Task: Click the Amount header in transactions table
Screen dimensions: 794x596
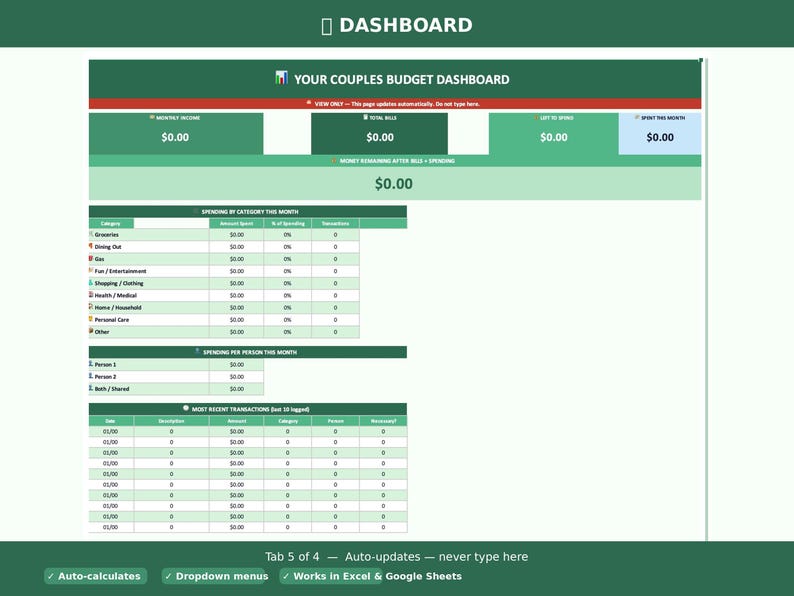Action: [236, 421]
